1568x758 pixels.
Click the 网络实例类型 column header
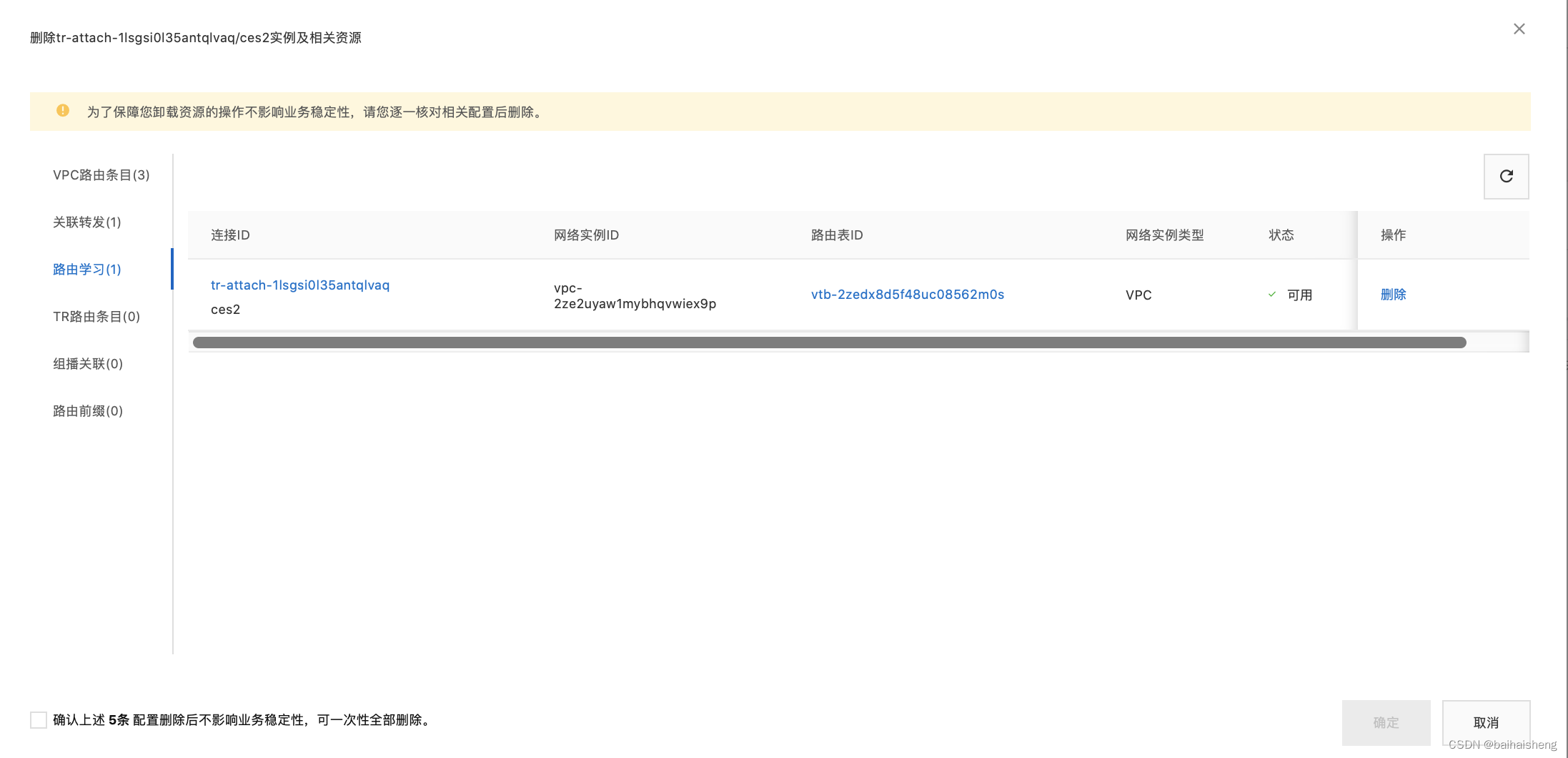1165,235
